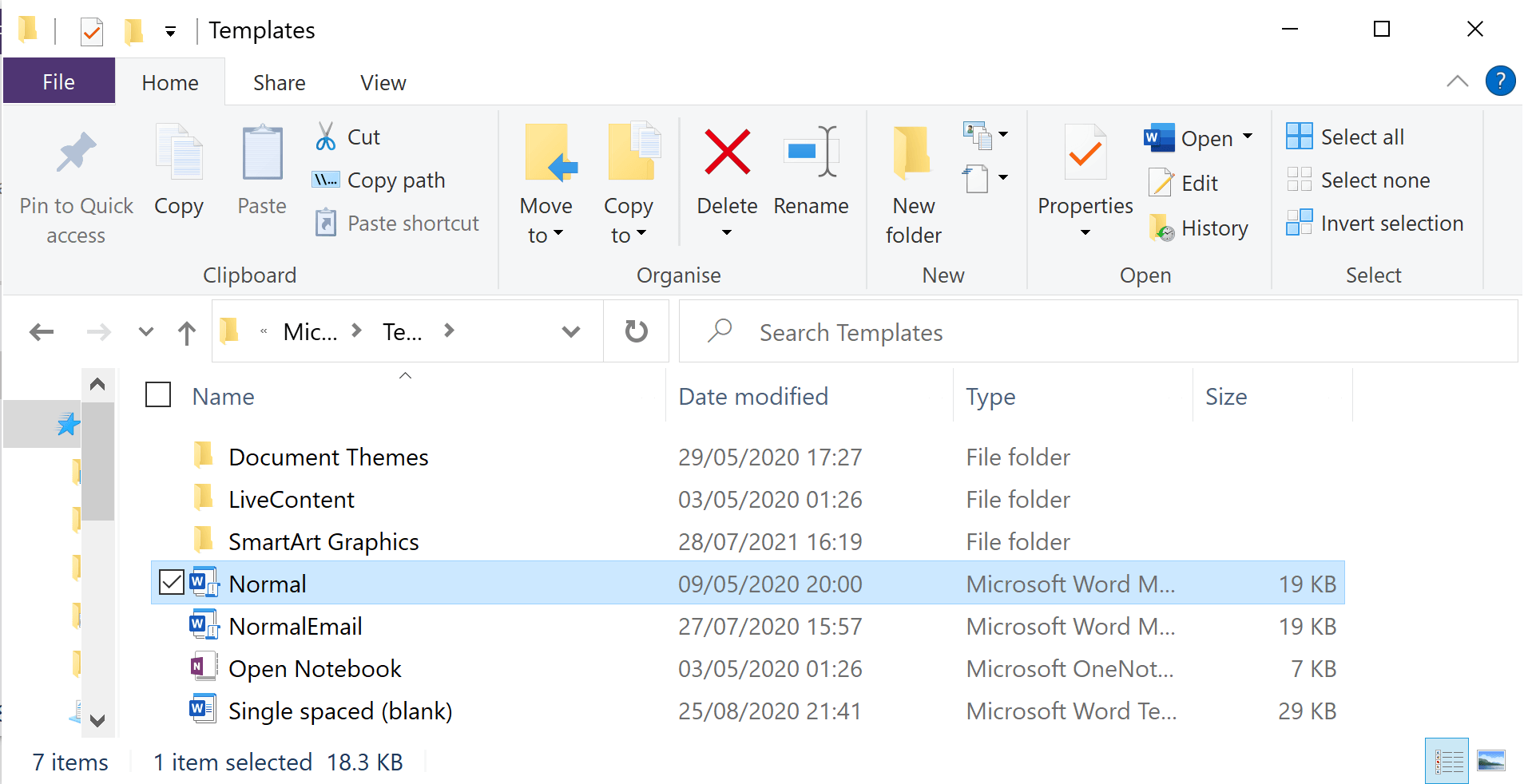Pin current folder to Quick access
The height and width of the screenshot is (784, 1524).
tap(76, 184)
